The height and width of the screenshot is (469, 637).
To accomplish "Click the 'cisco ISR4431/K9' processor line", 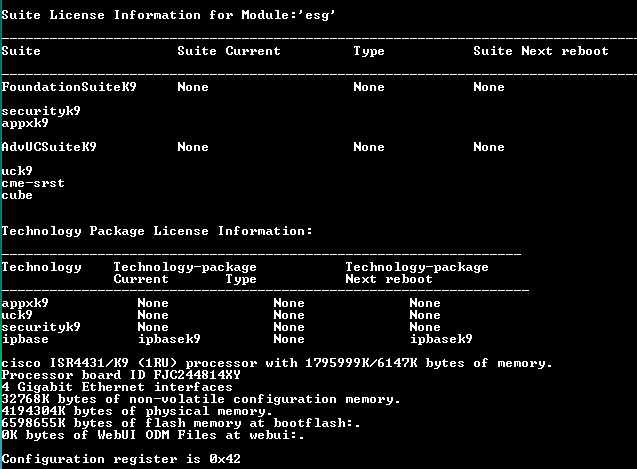I will point(277,363).
